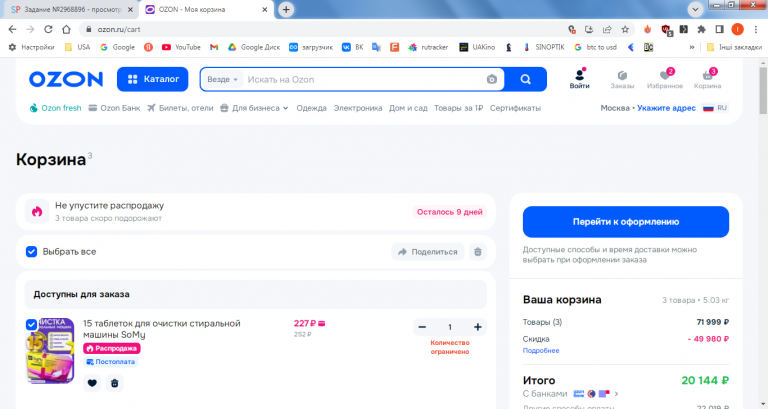Open camera image search in the search bar

(492, 79)
